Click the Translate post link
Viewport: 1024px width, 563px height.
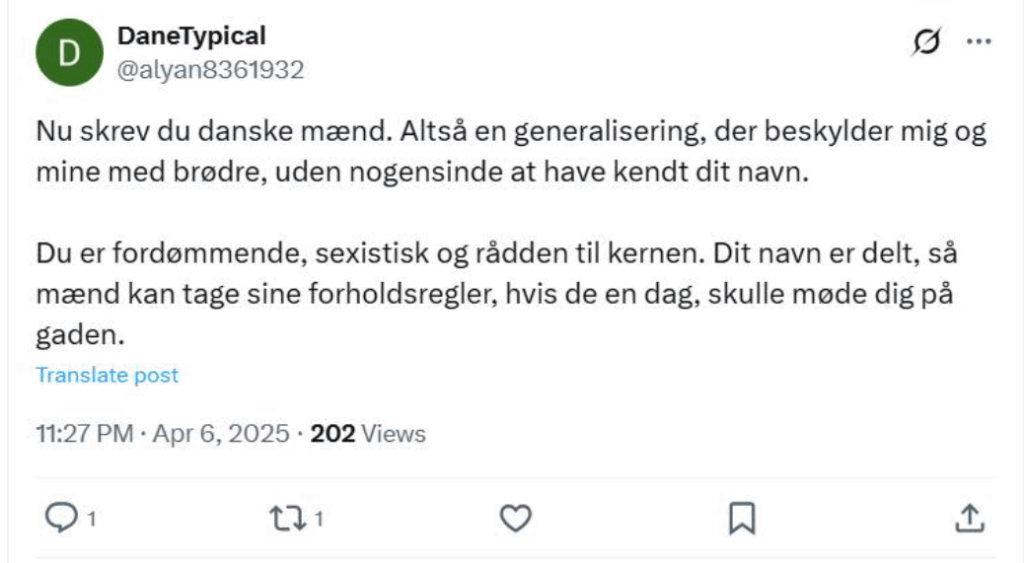point(107,375)
